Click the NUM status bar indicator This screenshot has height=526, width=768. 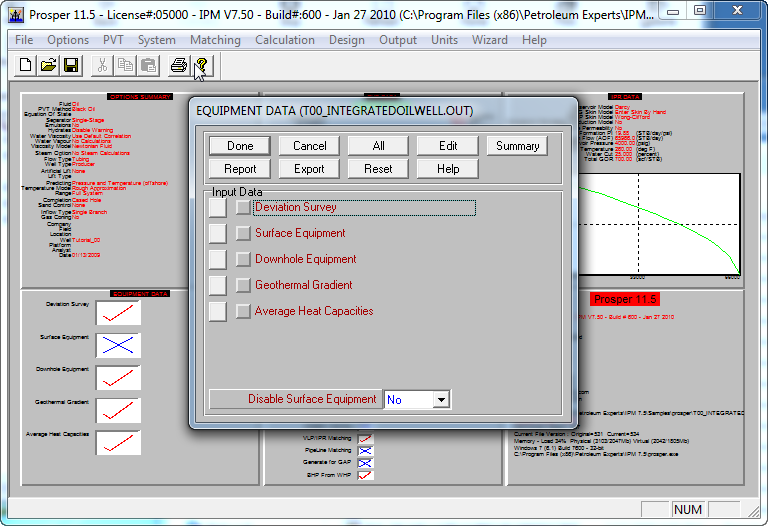coord(688,510)
